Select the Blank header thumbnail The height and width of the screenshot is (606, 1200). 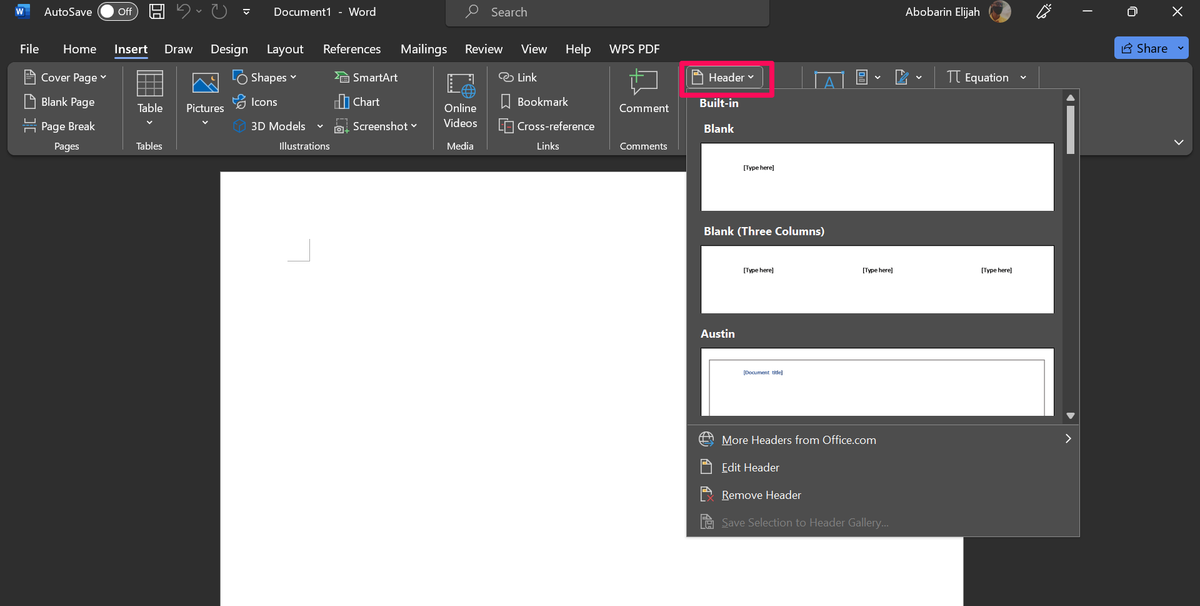click(x=877, y=177)
